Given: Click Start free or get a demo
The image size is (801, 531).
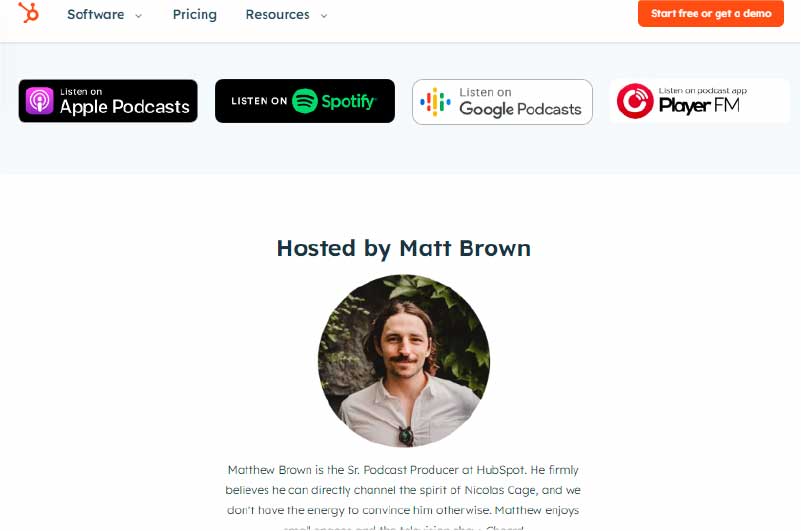Looking at the screenshot, I should [x=711, y=13].
